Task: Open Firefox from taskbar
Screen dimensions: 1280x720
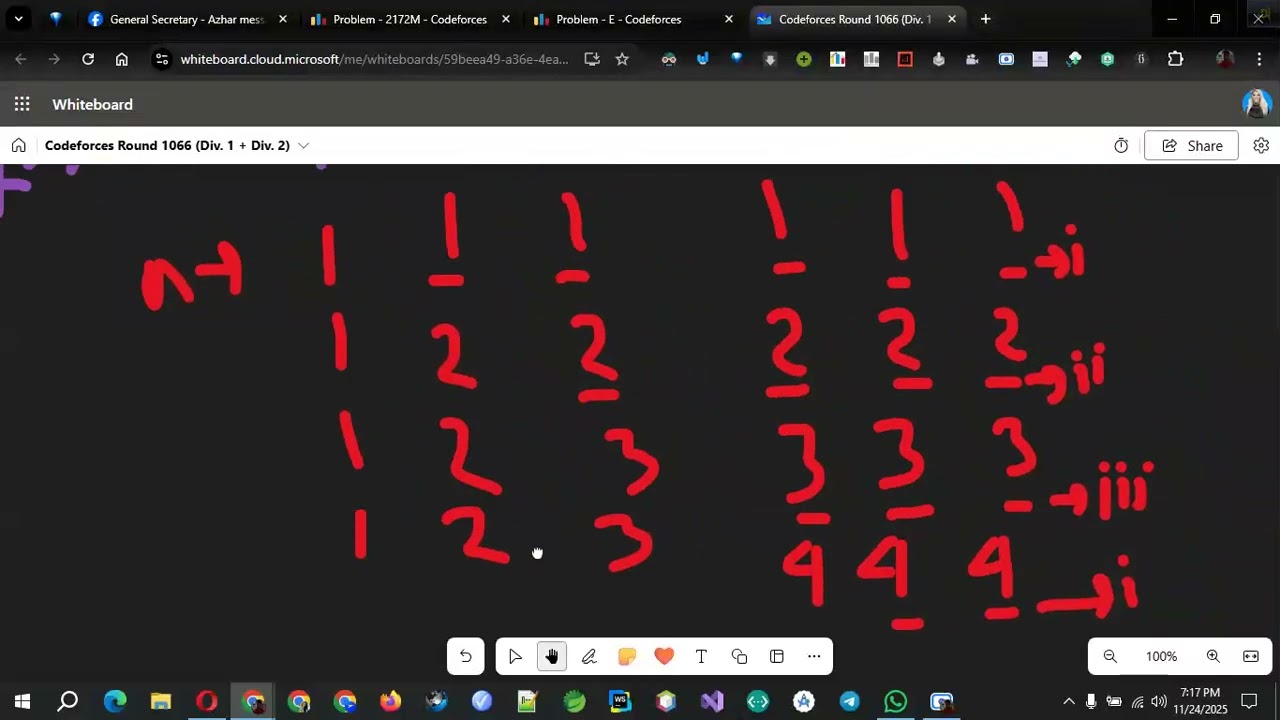Action: coord(390,701)
